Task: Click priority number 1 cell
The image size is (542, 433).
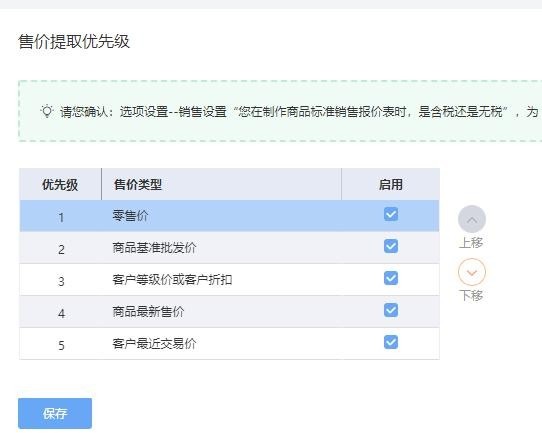Action: click(61, 217)
